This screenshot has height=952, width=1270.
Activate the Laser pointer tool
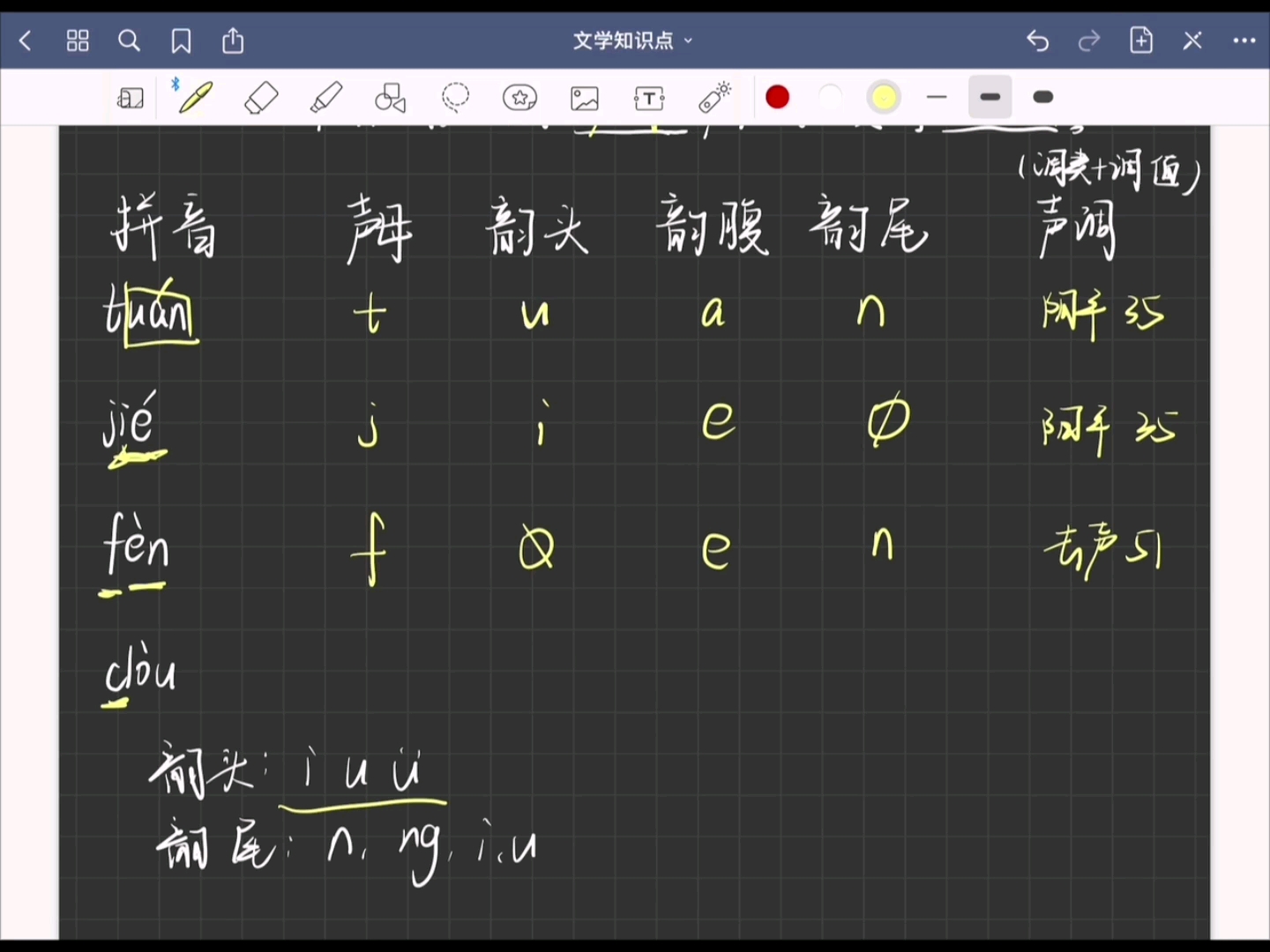click(714, 97)
